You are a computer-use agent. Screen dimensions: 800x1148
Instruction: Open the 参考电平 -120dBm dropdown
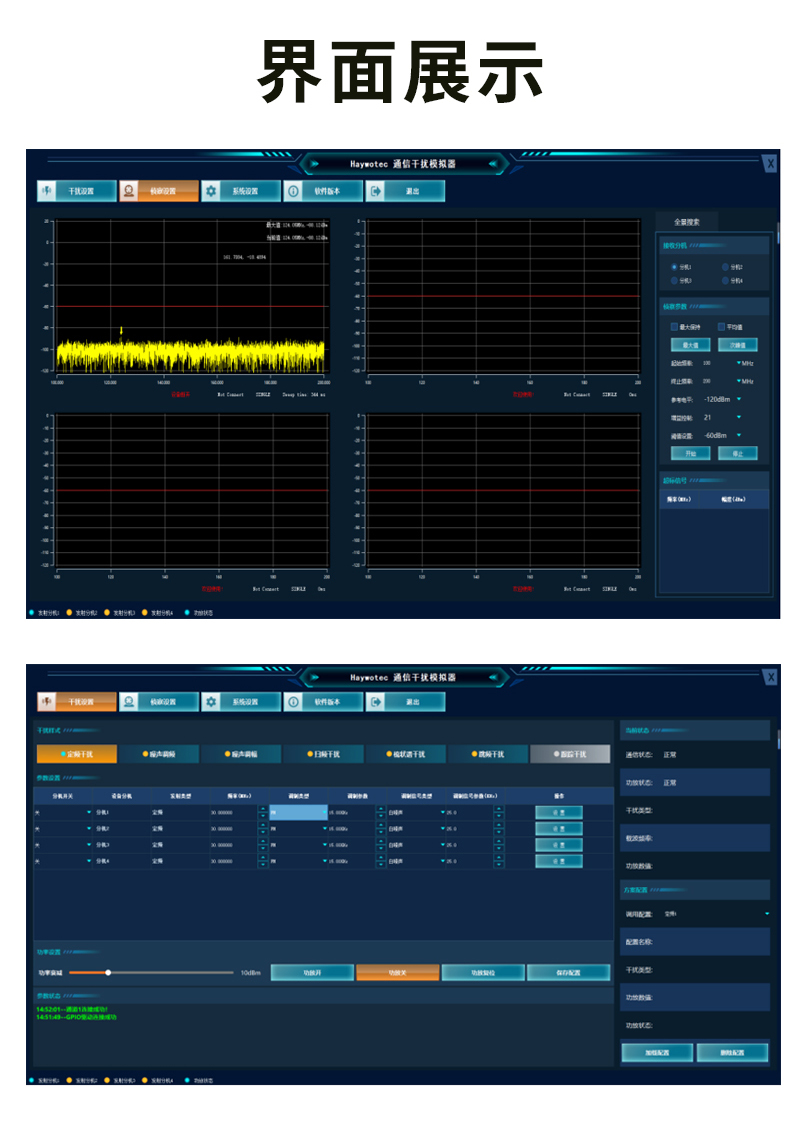739,399
